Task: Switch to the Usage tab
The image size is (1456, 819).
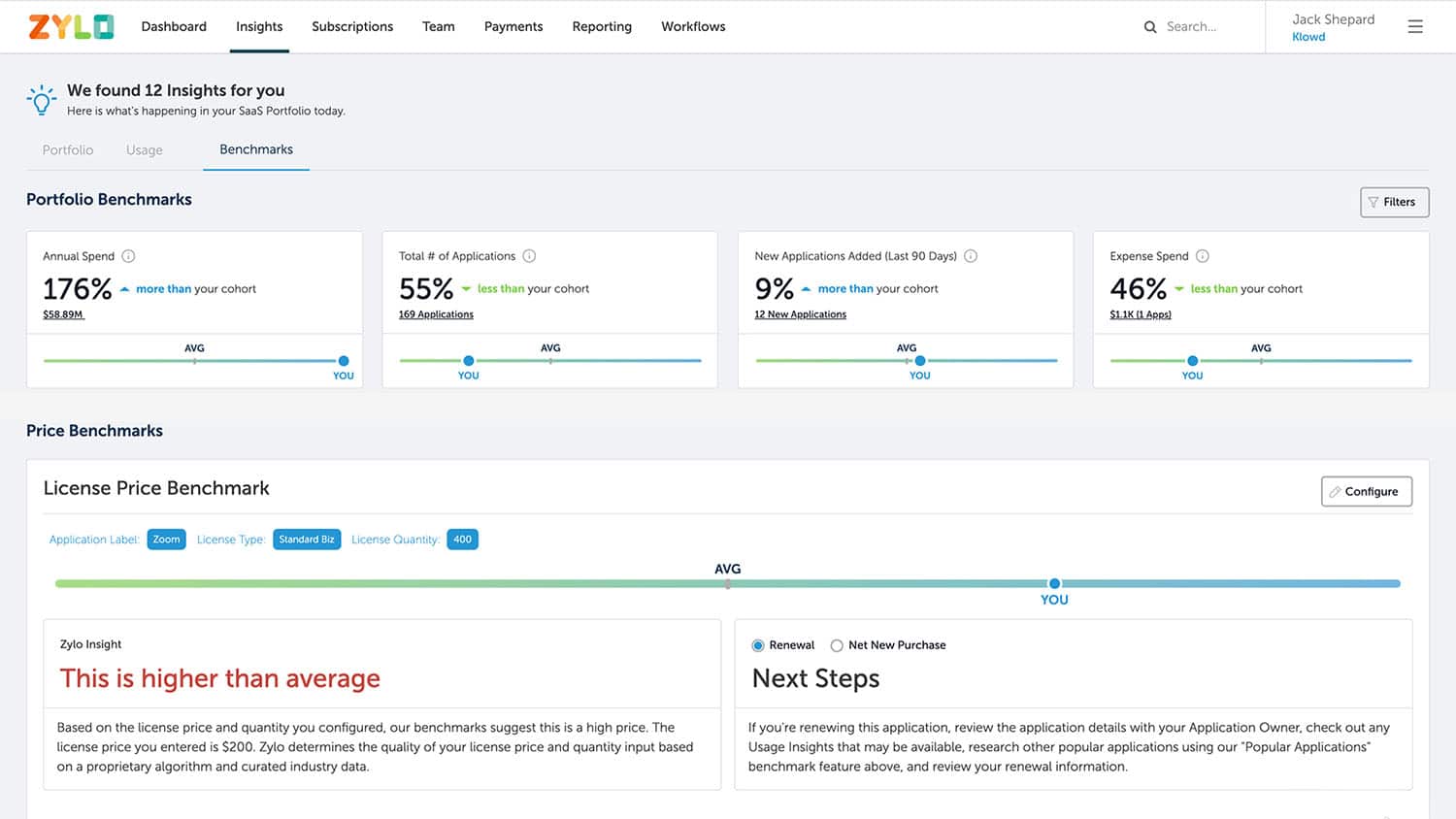Action: point(145,150)
